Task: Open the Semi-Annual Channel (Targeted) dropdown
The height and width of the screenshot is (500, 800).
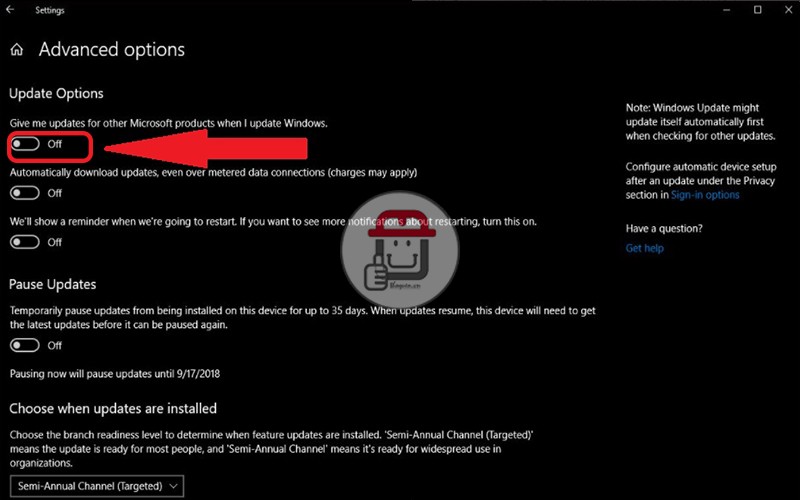Action: [x=97, y=486]
